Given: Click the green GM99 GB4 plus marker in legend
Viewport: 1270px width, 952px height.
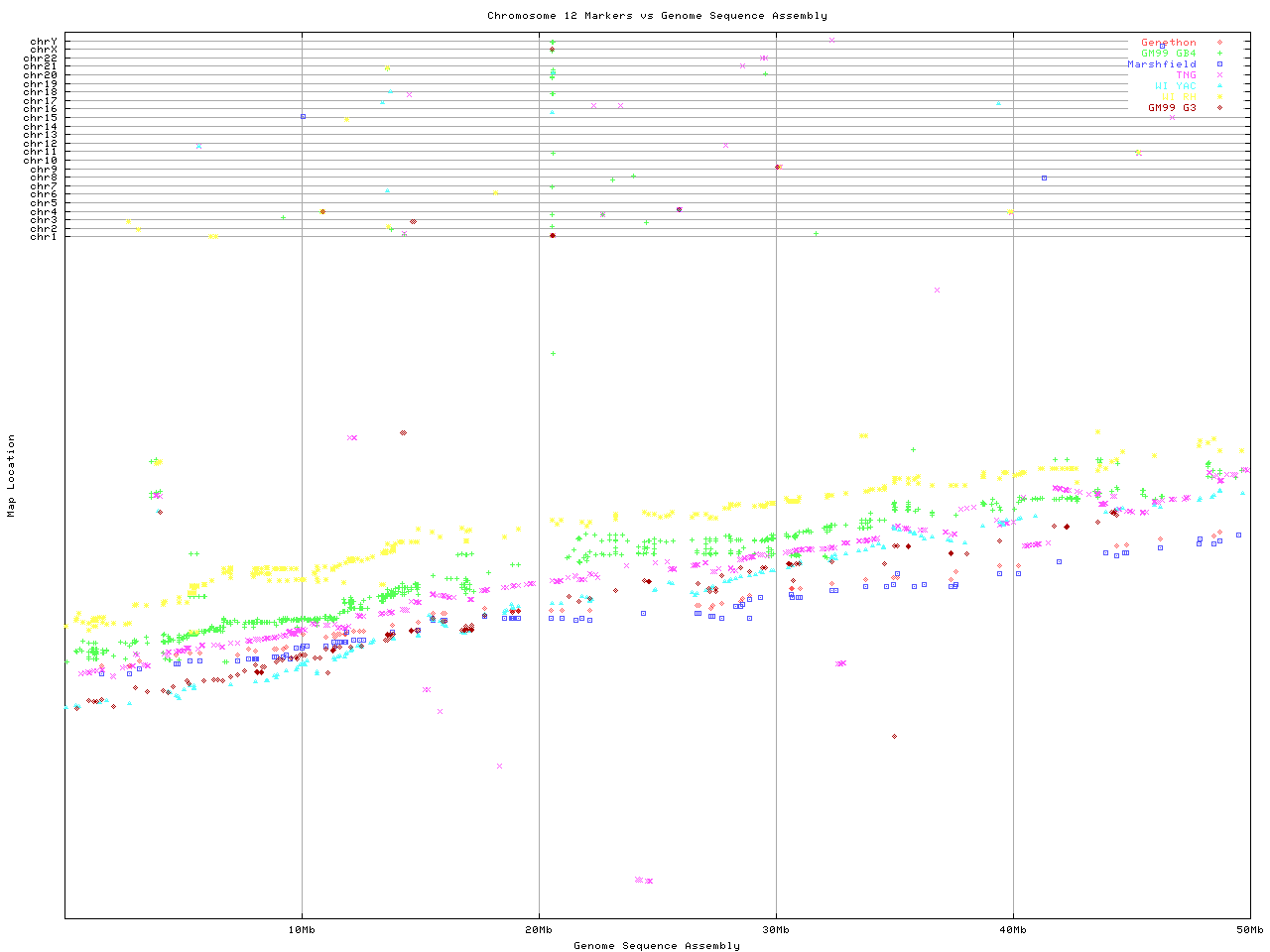Looking at the screenshot, I should point(1219,54).
